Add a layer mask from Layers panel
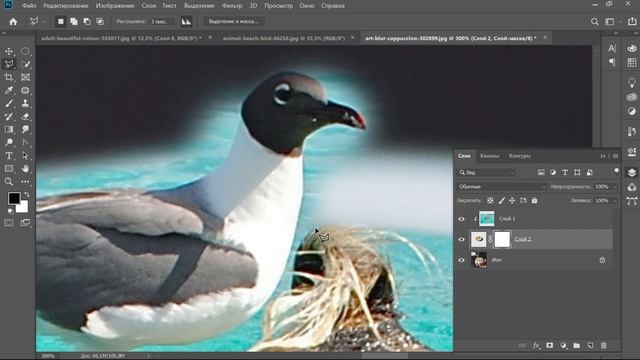Viewport: 640px width, 360px height. 550,345
